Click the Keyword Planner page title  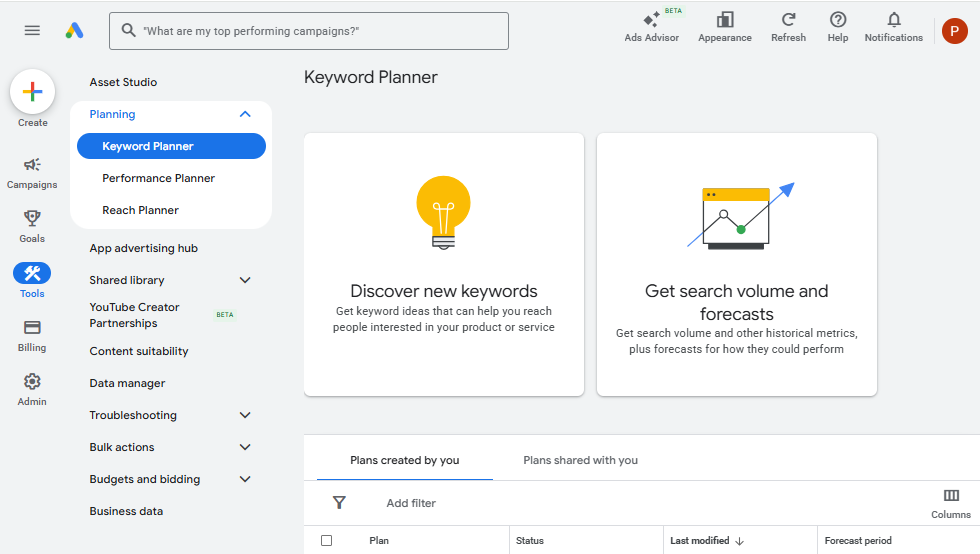(x=371, y=77)
